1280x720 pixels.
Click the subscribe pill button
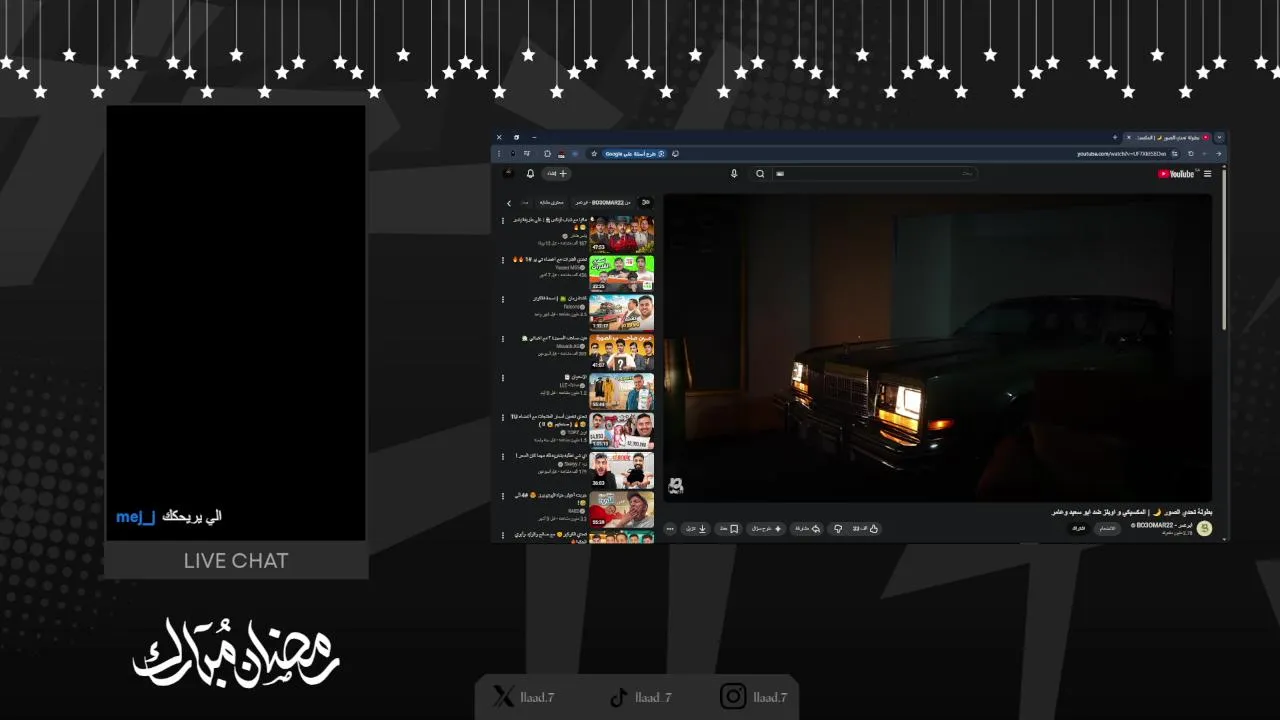[x=1078, y=528]
